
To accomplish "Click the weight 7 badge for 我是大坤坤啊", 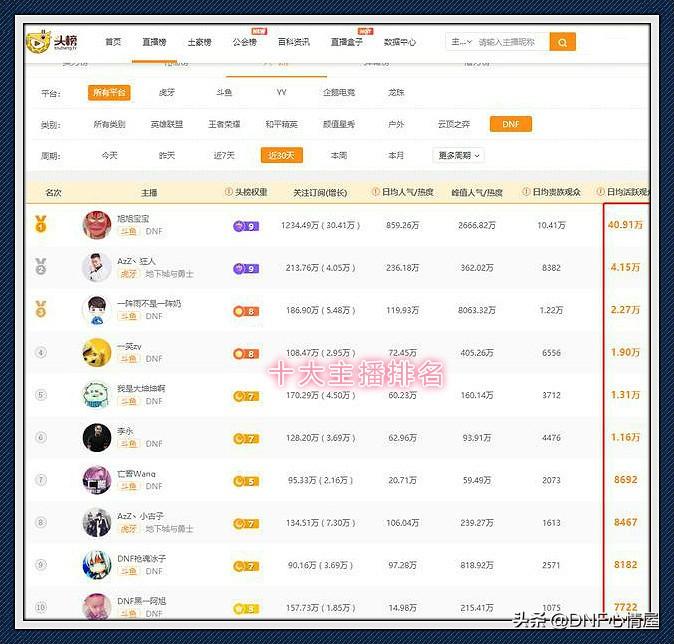I will [246, 396].
